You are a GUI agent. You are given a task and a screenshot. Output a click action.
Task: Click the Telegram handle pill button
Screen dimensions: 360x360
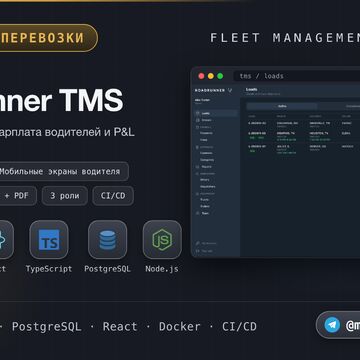(338, 325)
